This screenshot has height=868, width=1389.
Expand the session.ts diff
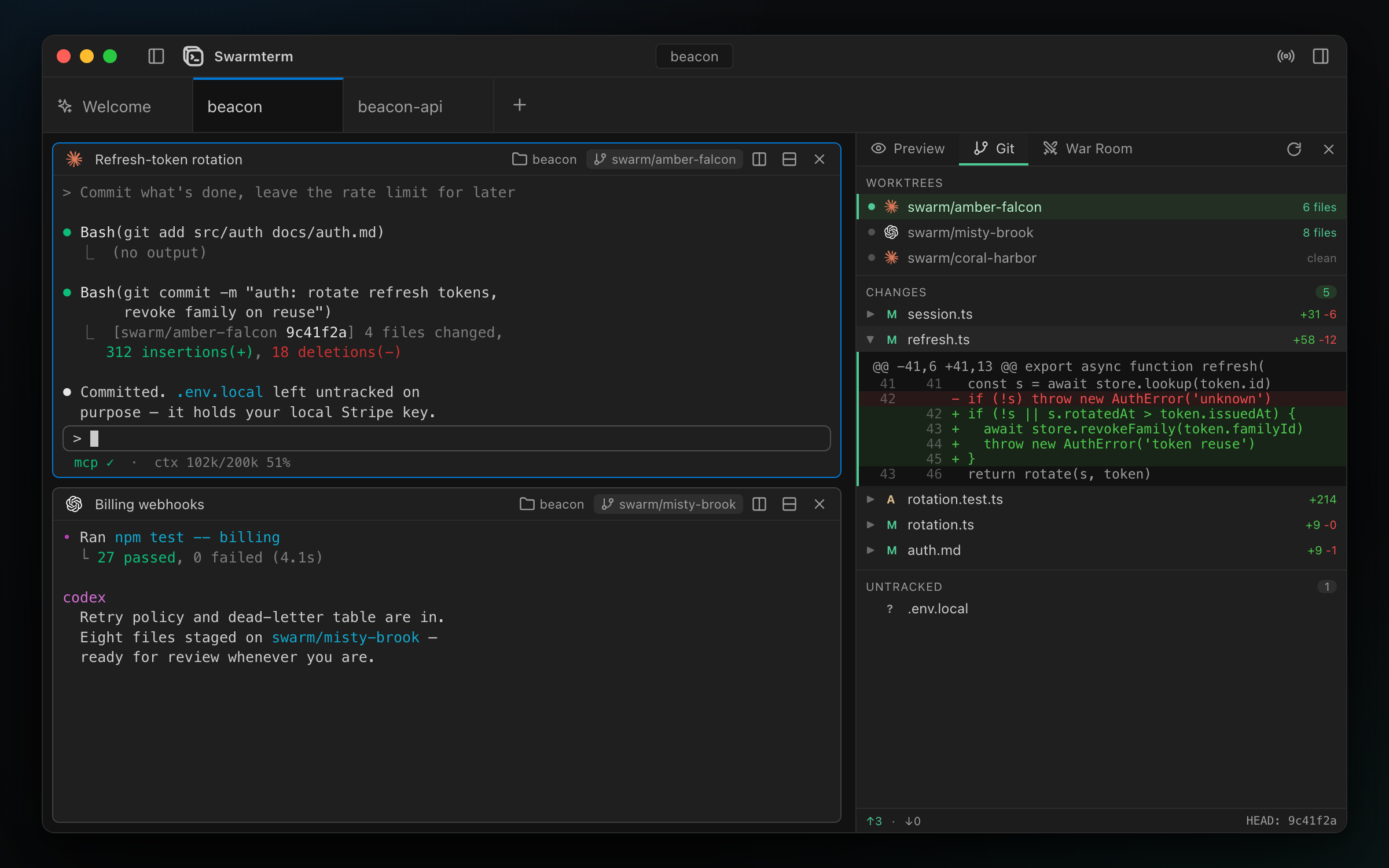point(870,314)
